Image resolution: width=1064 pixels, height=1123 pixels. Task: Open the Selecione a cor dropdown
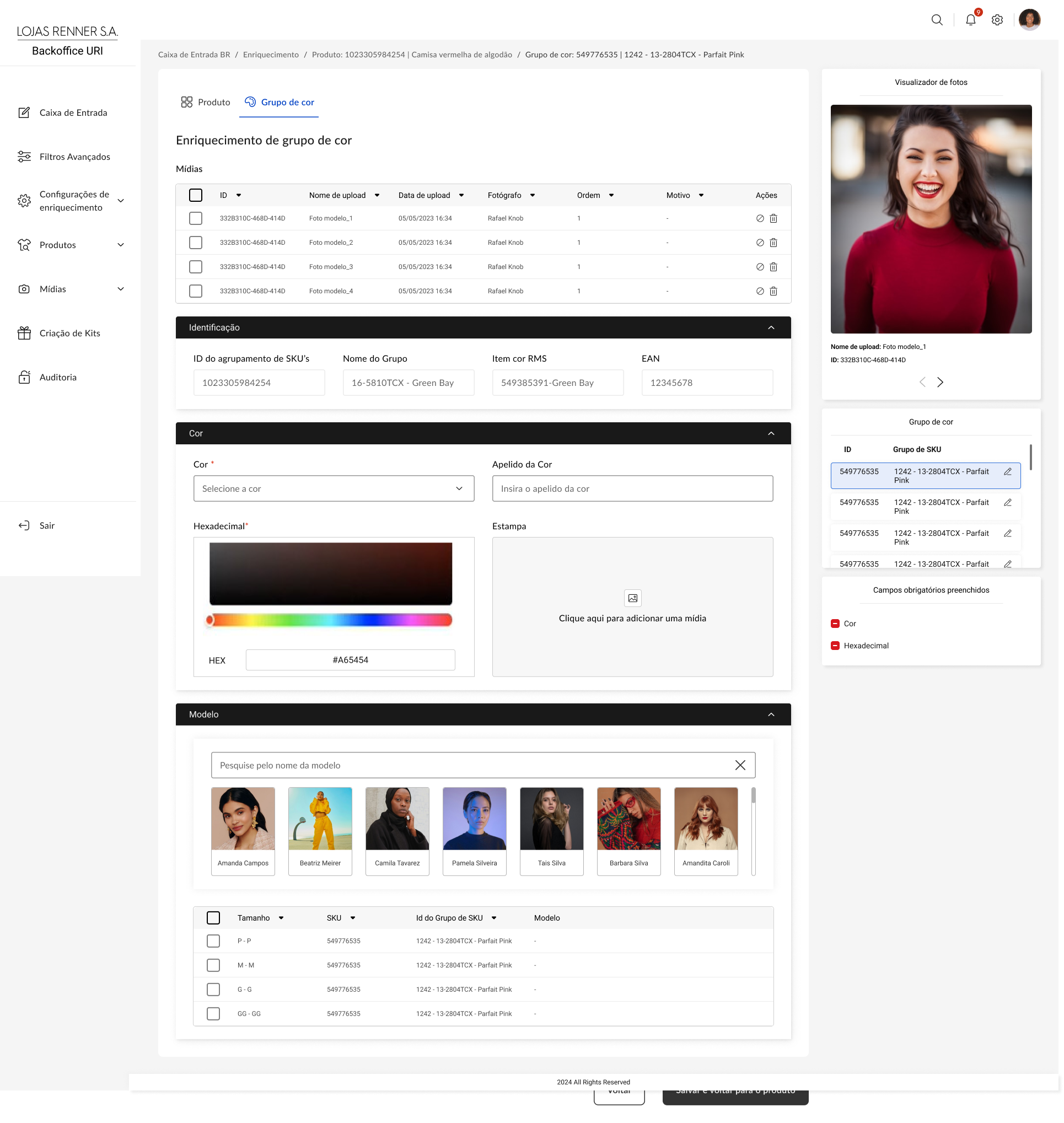click(334, 488)
